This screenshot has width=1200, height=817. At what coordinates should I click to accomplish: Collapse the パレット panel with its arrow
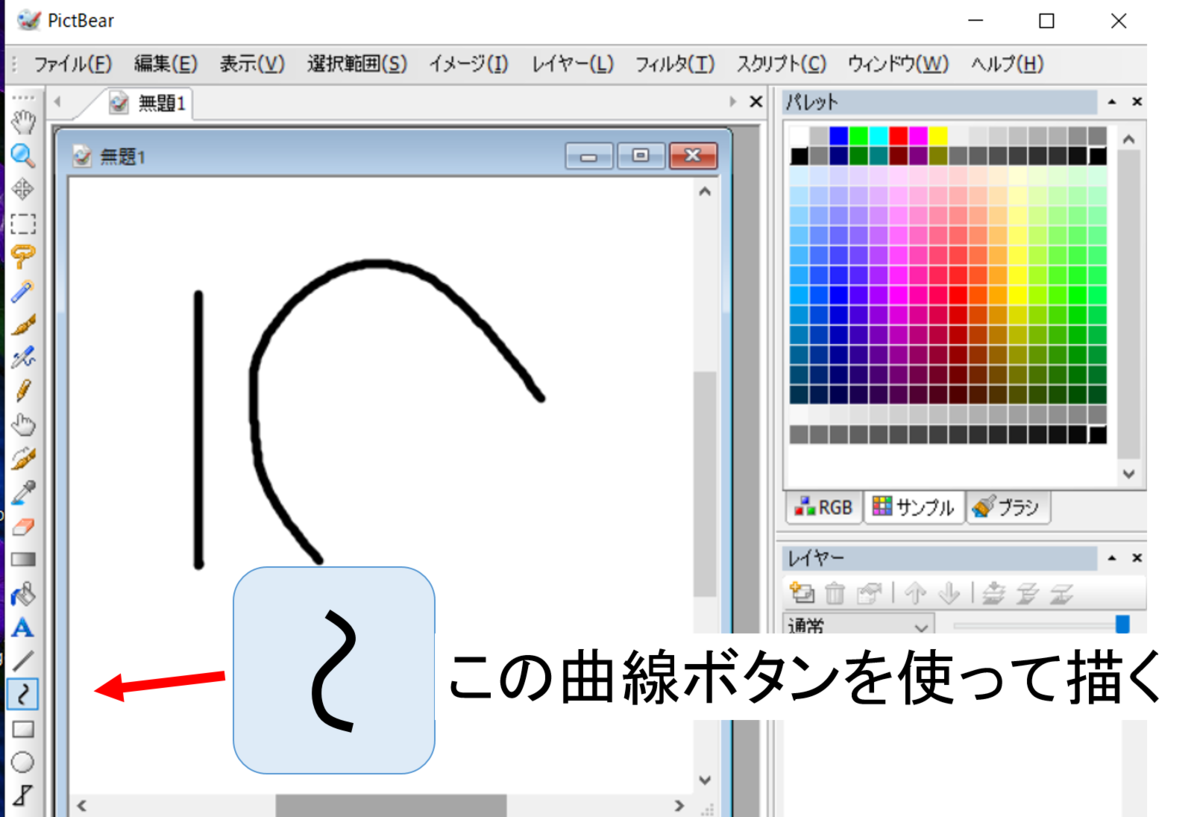pos(1112,102)
